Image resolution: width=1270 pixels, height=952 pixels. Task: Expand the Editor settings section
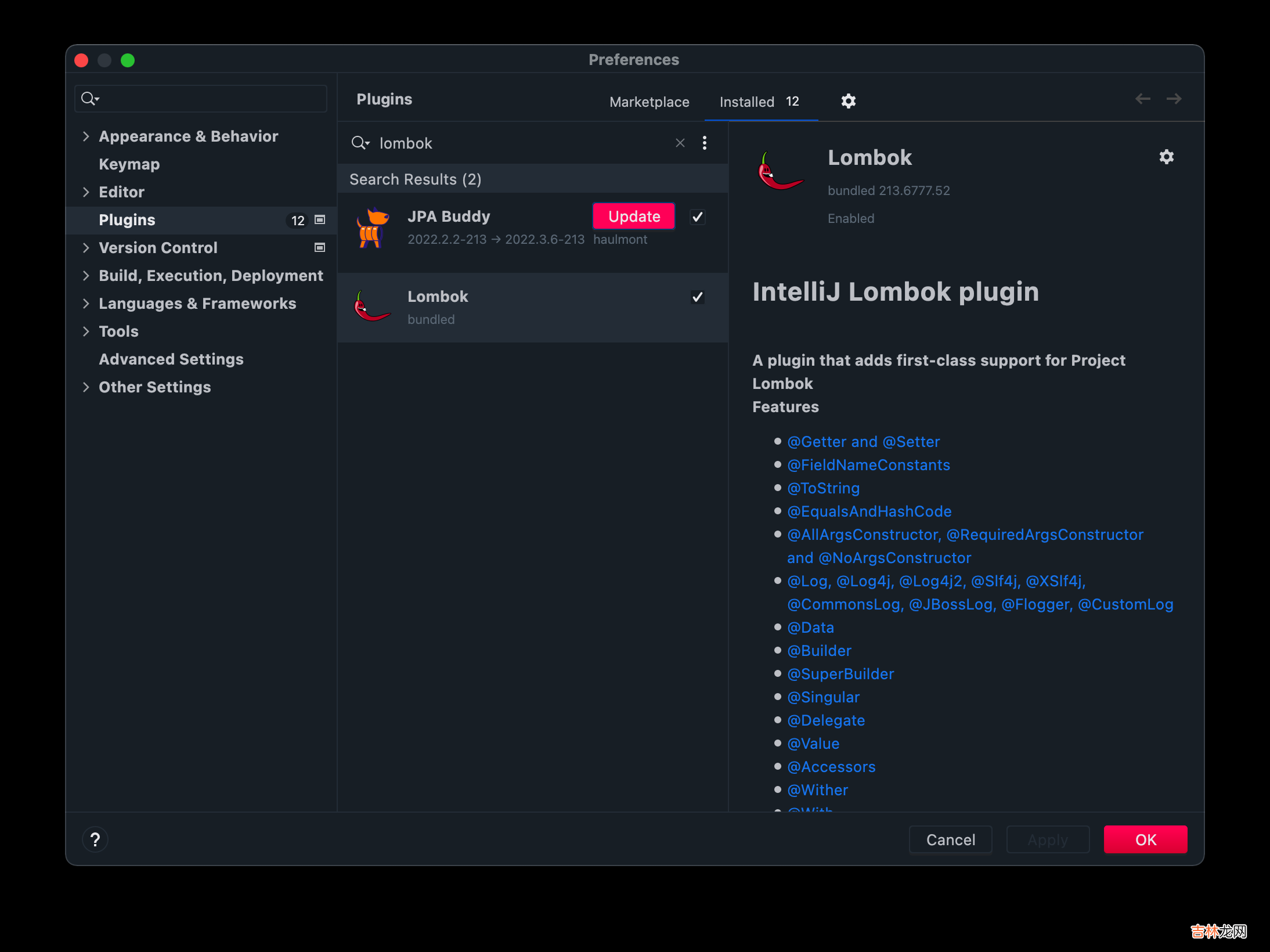(86, 192)
